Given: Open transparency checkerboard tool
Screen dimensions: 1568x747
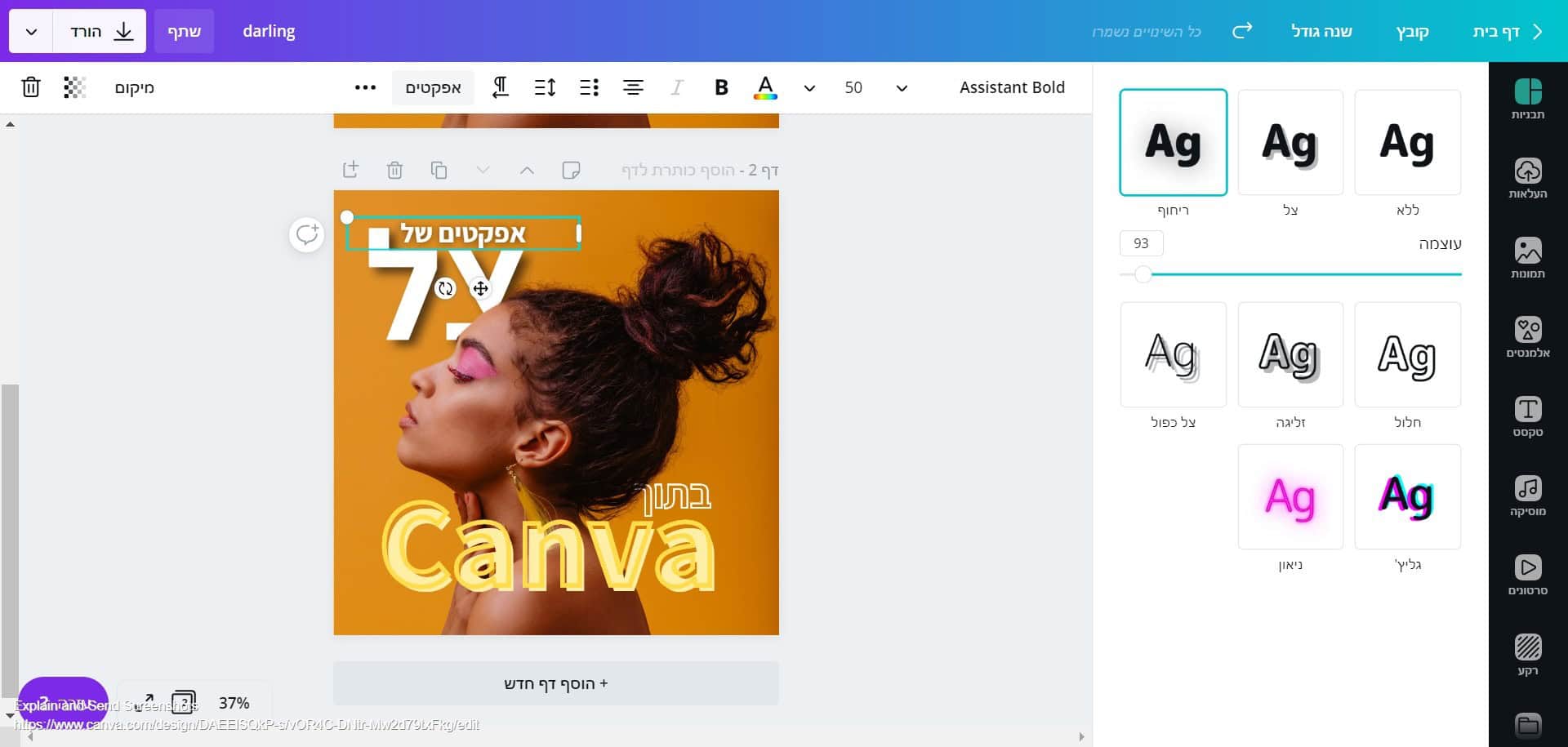Looking at the screenshot, I should click(74, 87).
